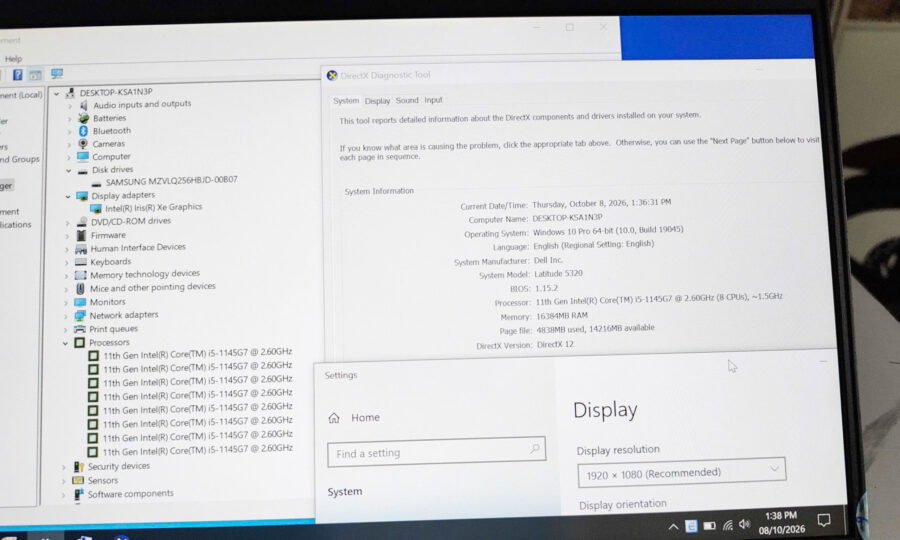The width and height of the screenshot is (900, 540).
Task: Click the Find a setting search box
Action: 436,452
